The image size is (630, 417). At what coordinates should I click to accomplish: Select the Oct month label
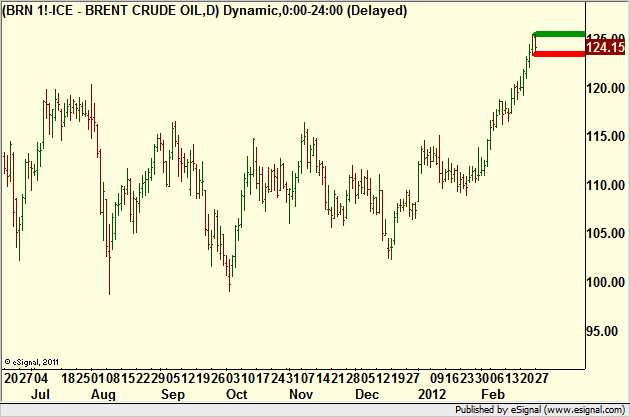click(237, 394)
